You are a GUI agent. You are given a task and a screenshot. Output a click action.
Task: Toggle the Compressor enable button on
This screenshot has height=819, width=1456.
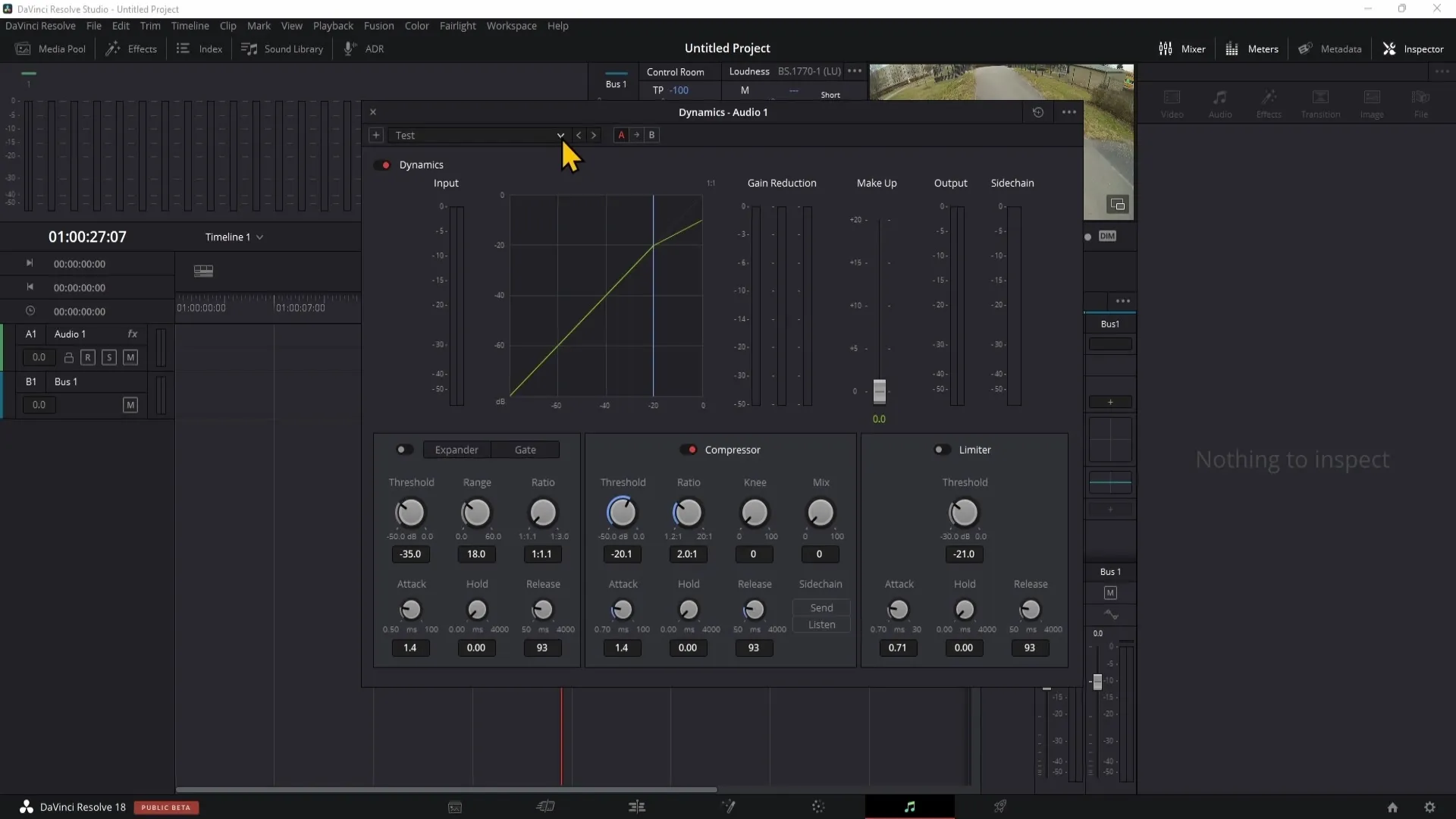(x=691, y=449)
